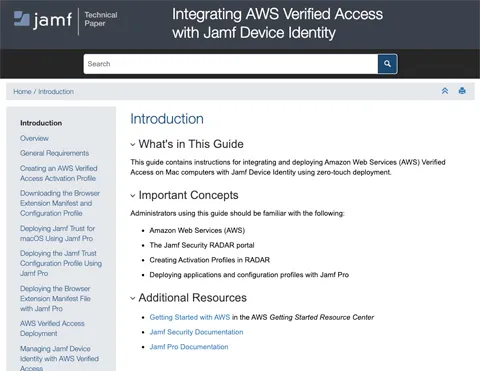Click the Technical Paper label in header
Screen dimensions: 480x371
click(101, 19)
